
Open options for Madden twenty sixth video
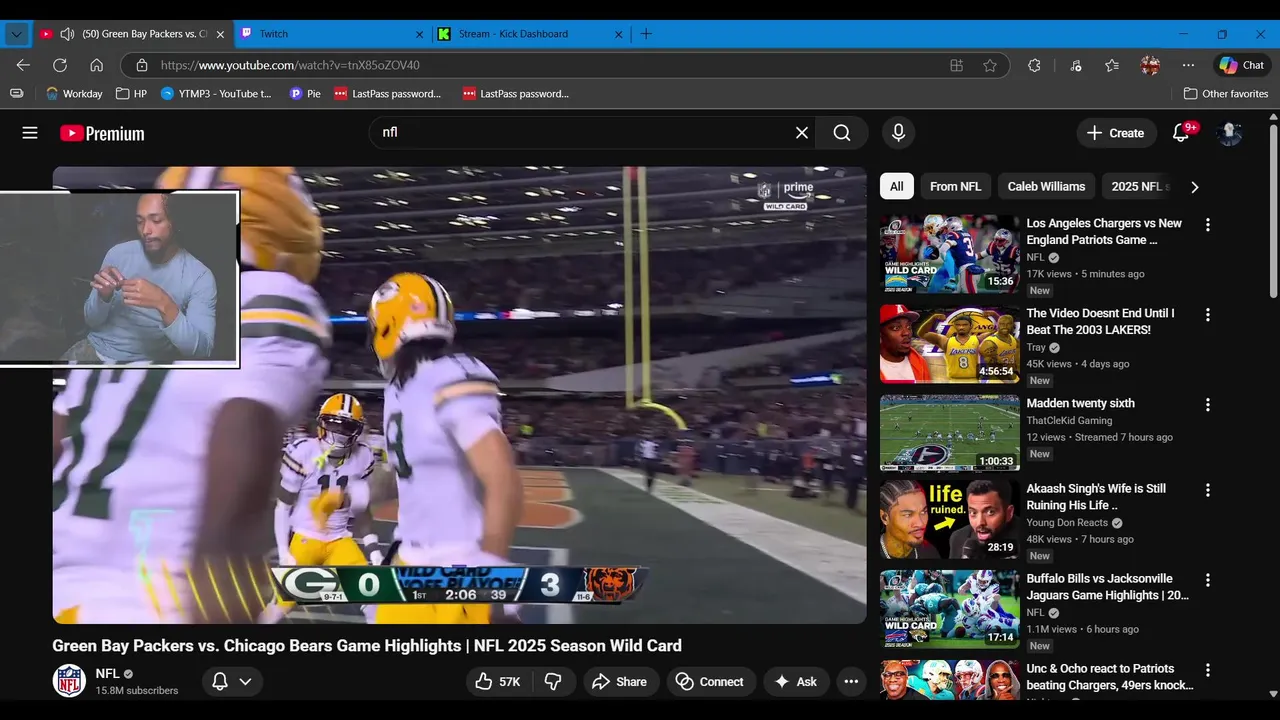click(1207, 405)
